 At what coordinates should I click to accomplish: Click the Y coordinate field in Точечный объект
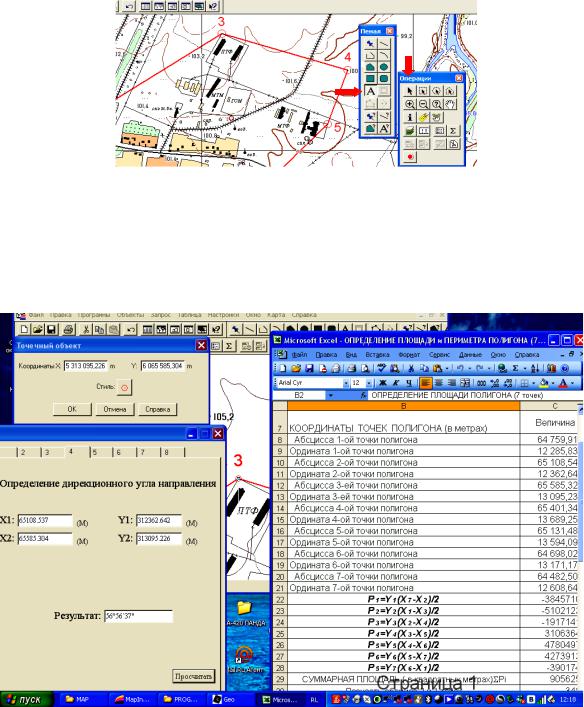[163, 366]
